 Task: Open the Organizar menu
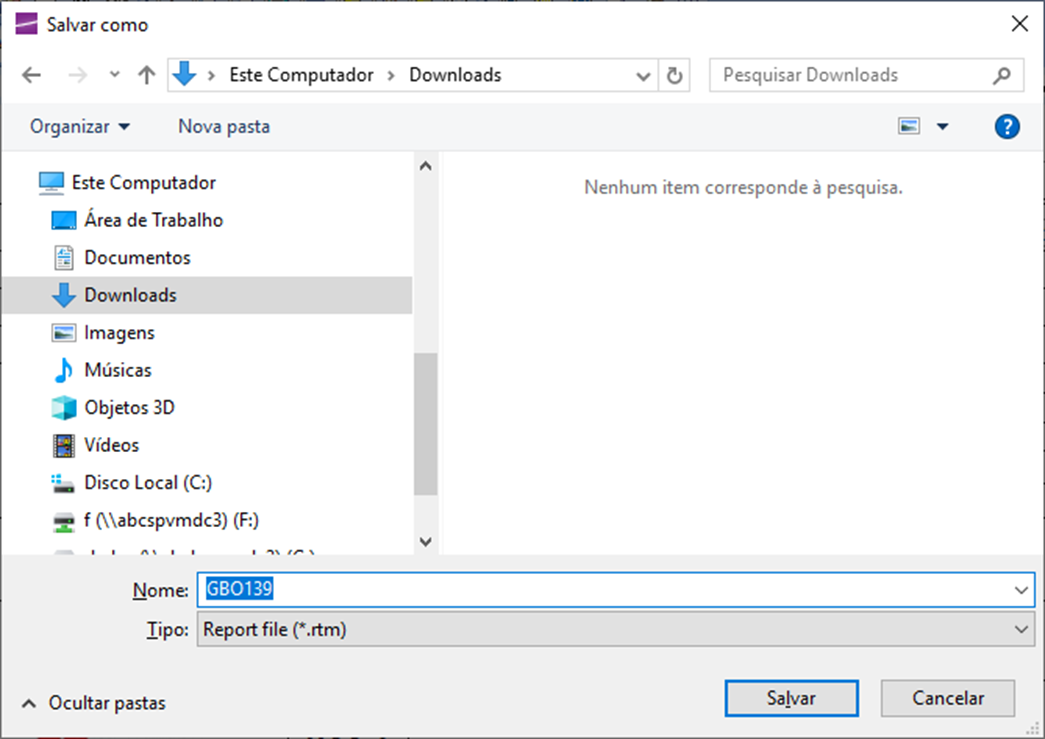pos(80,127)
